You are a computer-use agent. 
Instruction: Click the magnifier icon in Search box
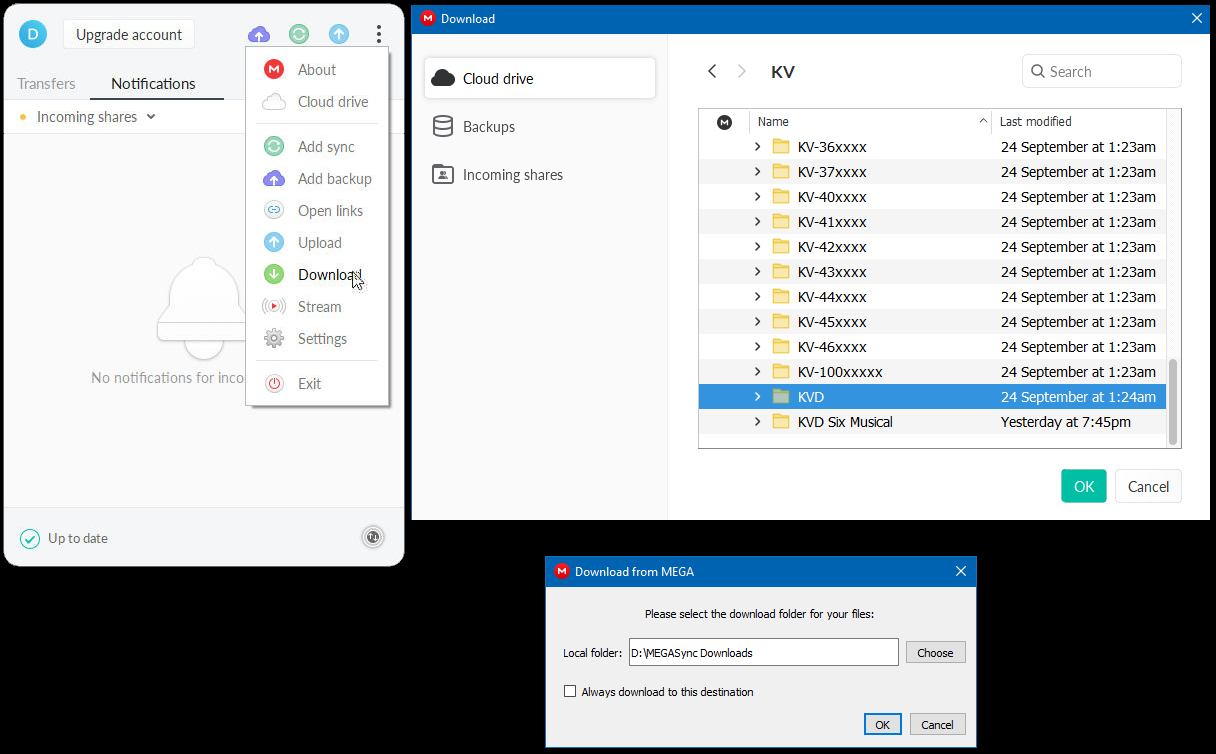tap(1037, 72)
